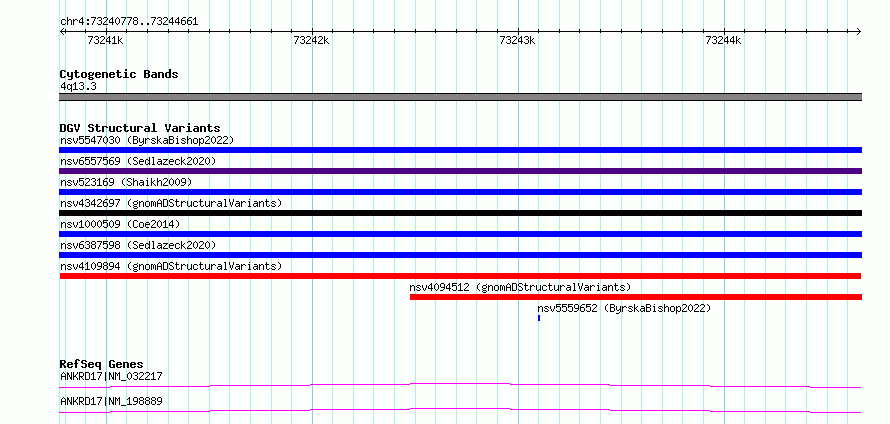Click the nsv6387598 (Sedlazeck2020) label
The image size is (890, 424).
[138, 245]
